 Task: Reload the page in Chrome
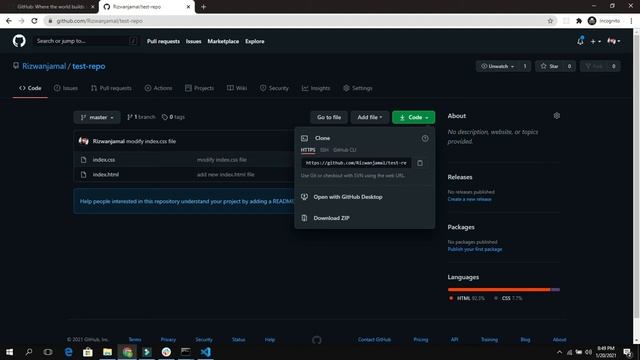point(34,21)
